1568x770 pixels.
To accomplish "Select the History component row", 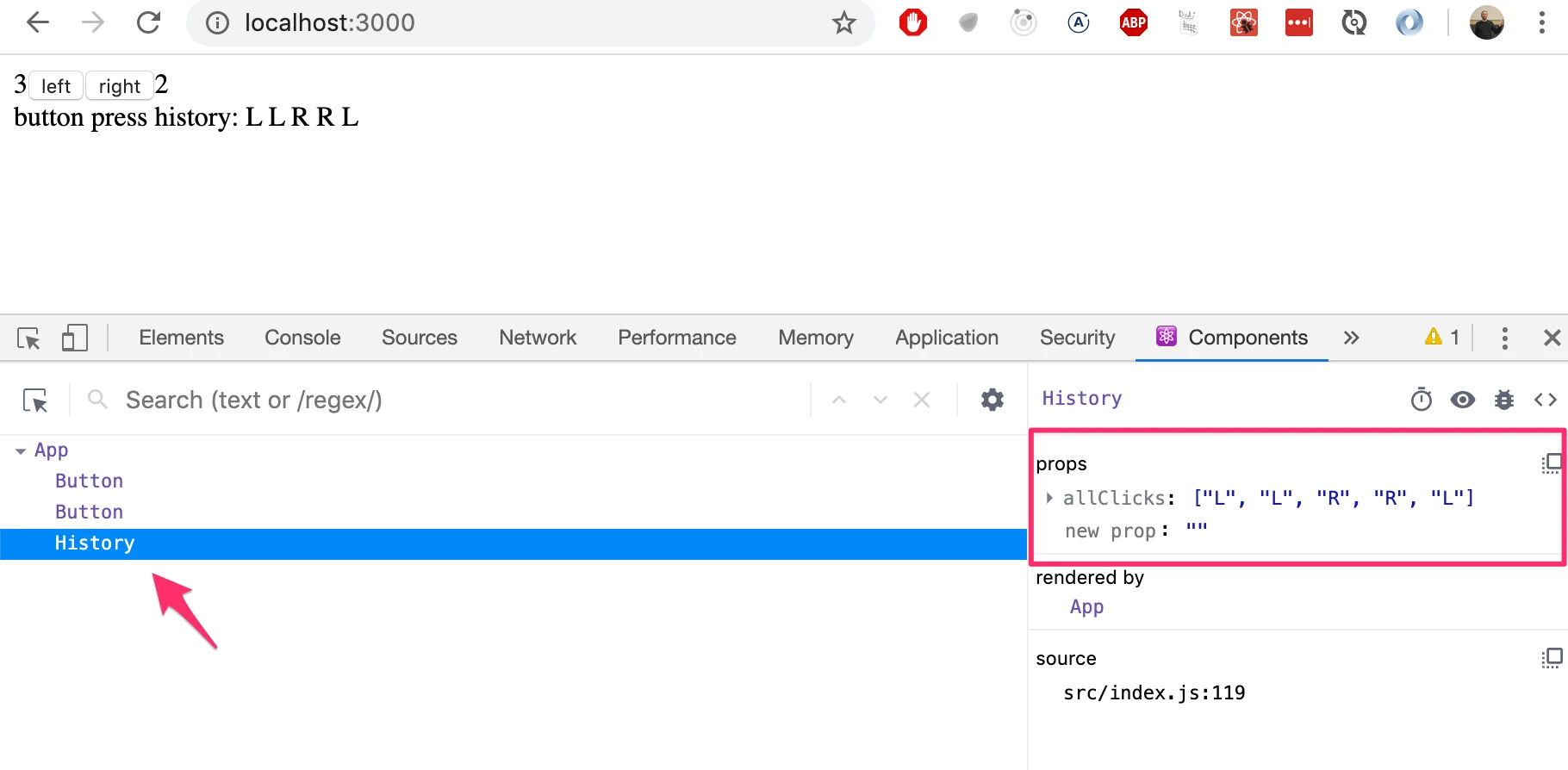I will click(x=513, y=543).
